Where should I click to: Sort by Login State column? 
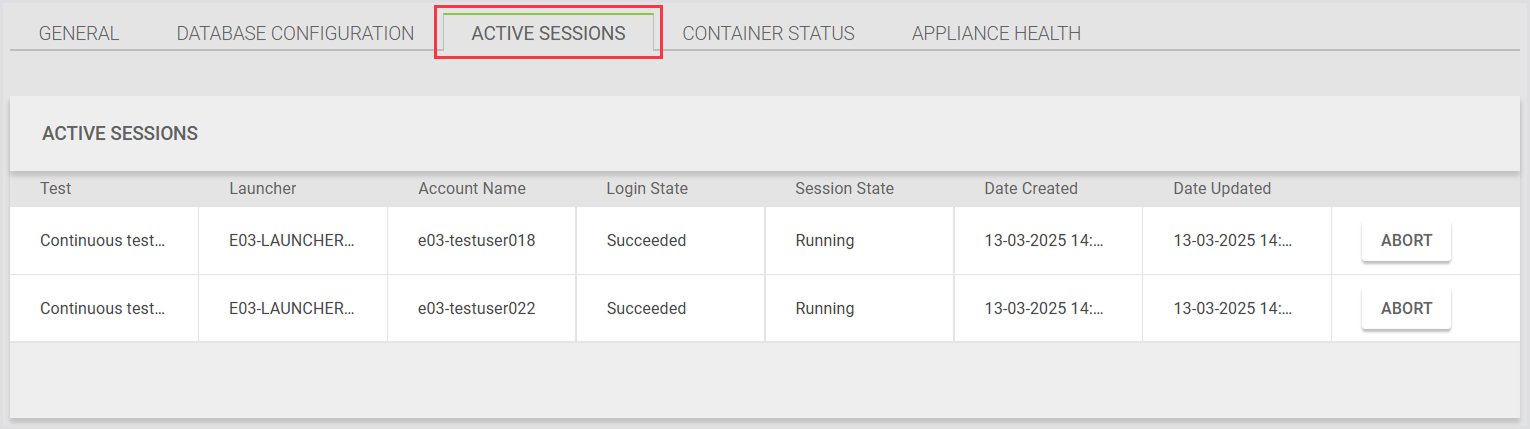coord(646,188)
